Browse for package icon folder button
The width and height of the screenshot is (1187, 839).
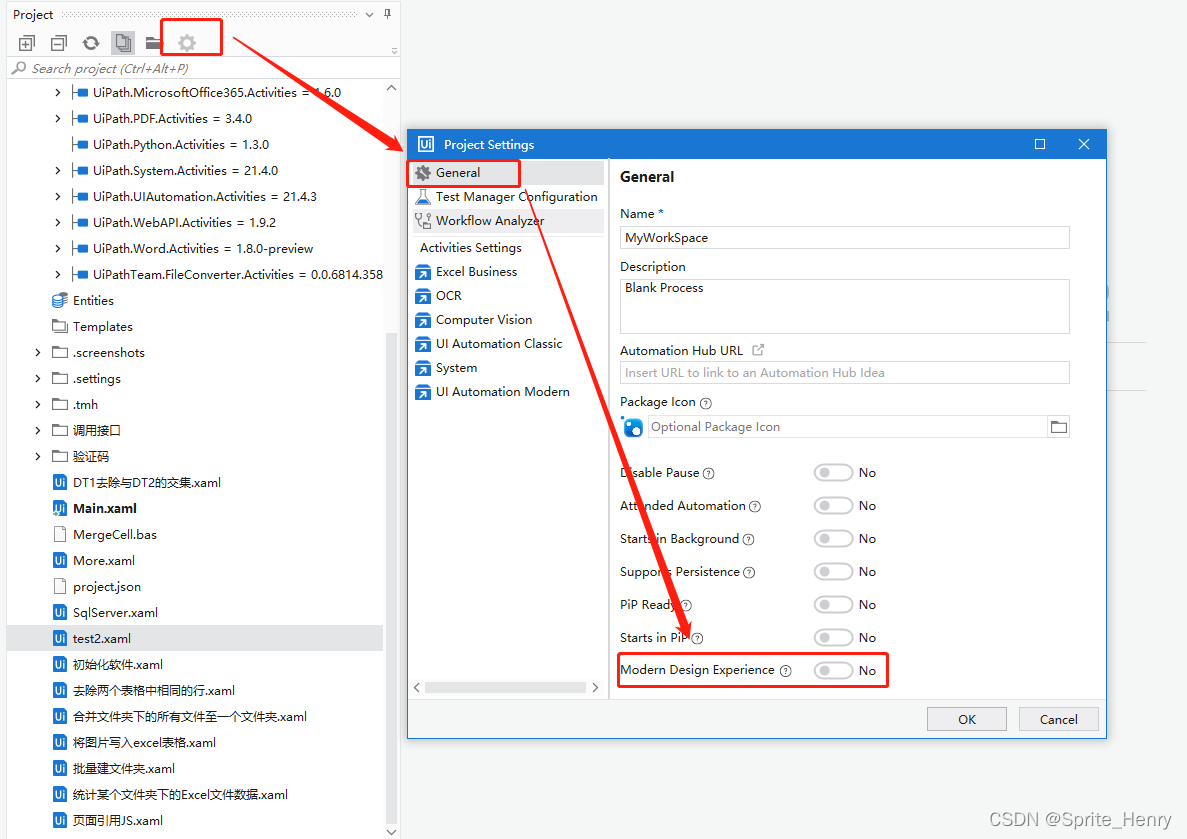(x=1058, y=427)
